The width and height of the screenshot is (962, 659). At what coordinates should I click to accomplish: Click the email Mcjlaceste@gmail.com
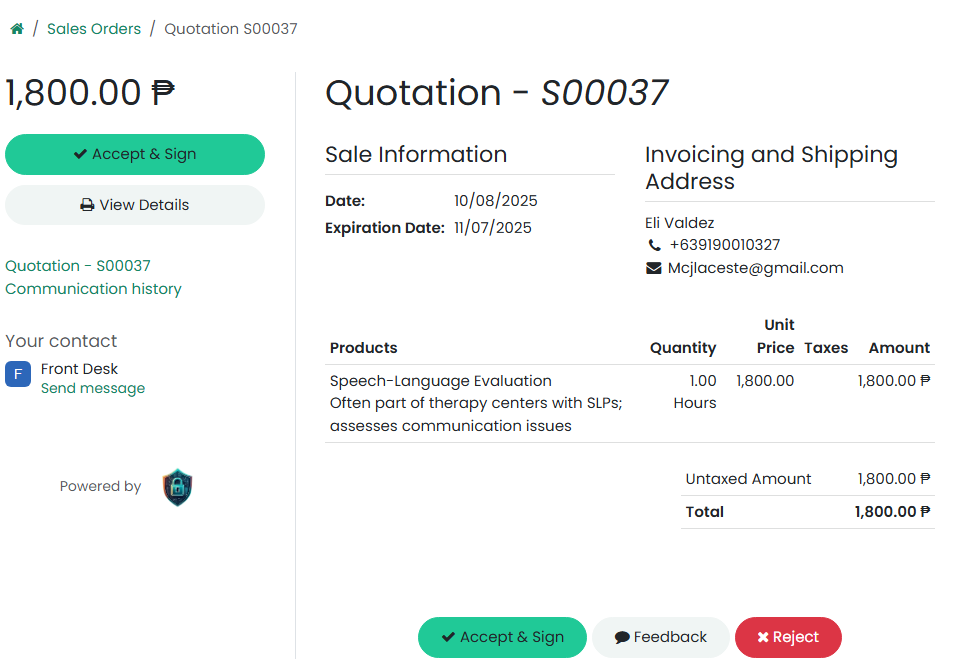tap(755, 268)
